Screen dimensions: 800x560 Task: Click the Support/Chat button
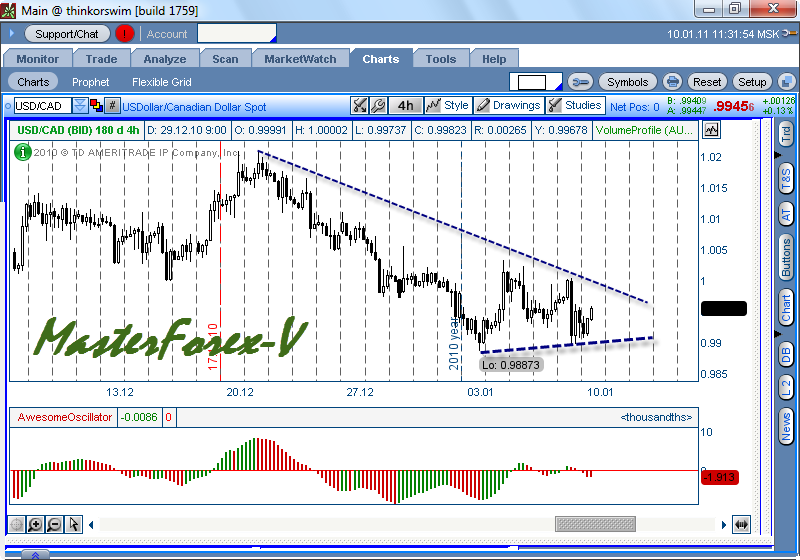67,34
